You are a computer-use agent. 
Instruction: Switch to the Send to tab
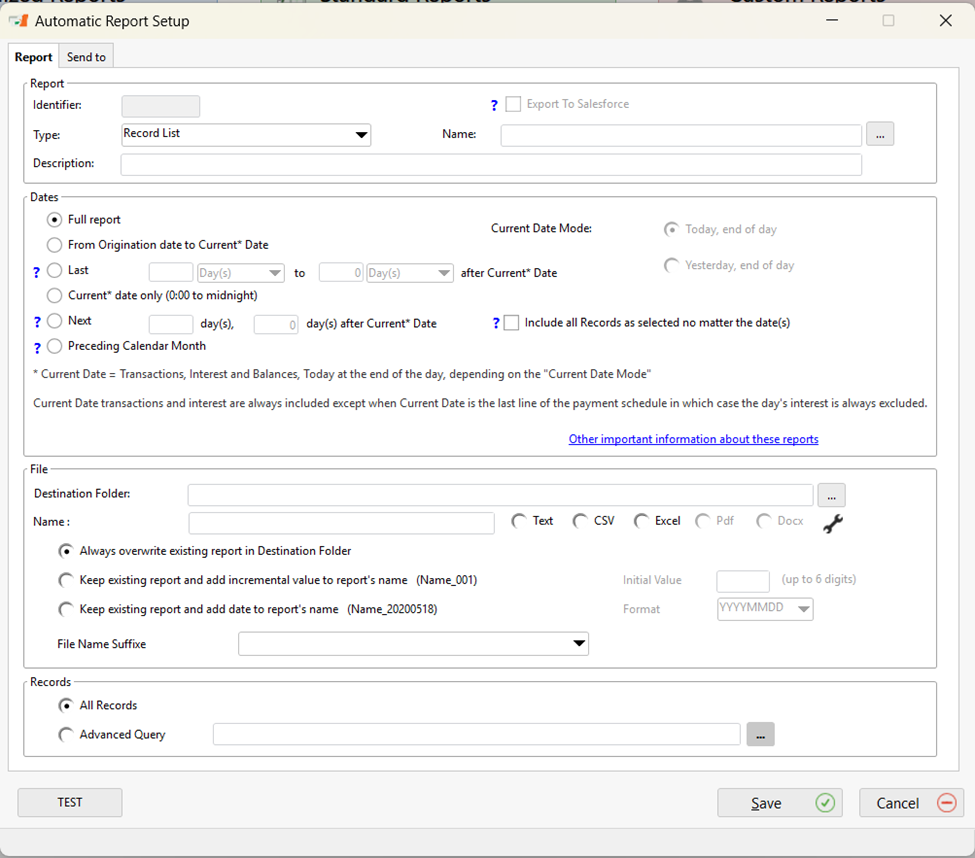click(86, 57)
